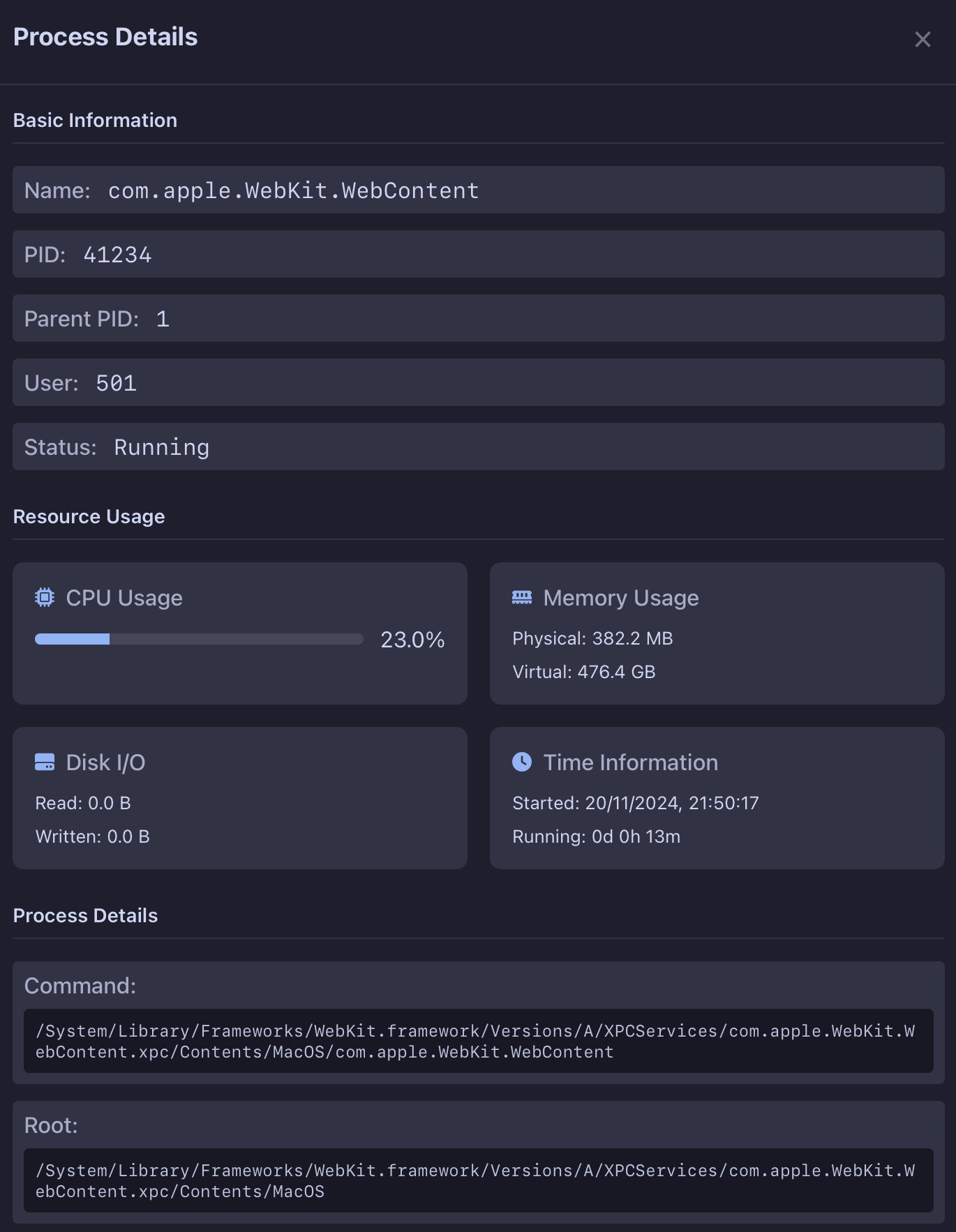The width and height of the screenshot is (956, 1232).
Task: Click the Running status row
Action: pyautogui.click(x=478, y=447)
